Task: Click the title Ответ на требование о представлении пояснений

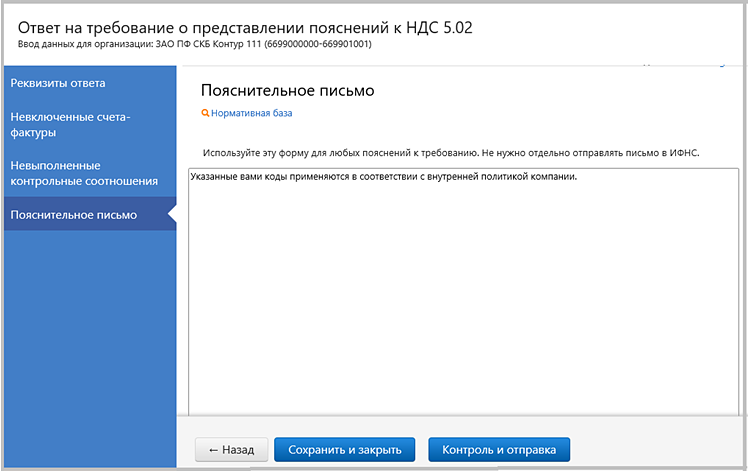Action: (x=244, y=27)
